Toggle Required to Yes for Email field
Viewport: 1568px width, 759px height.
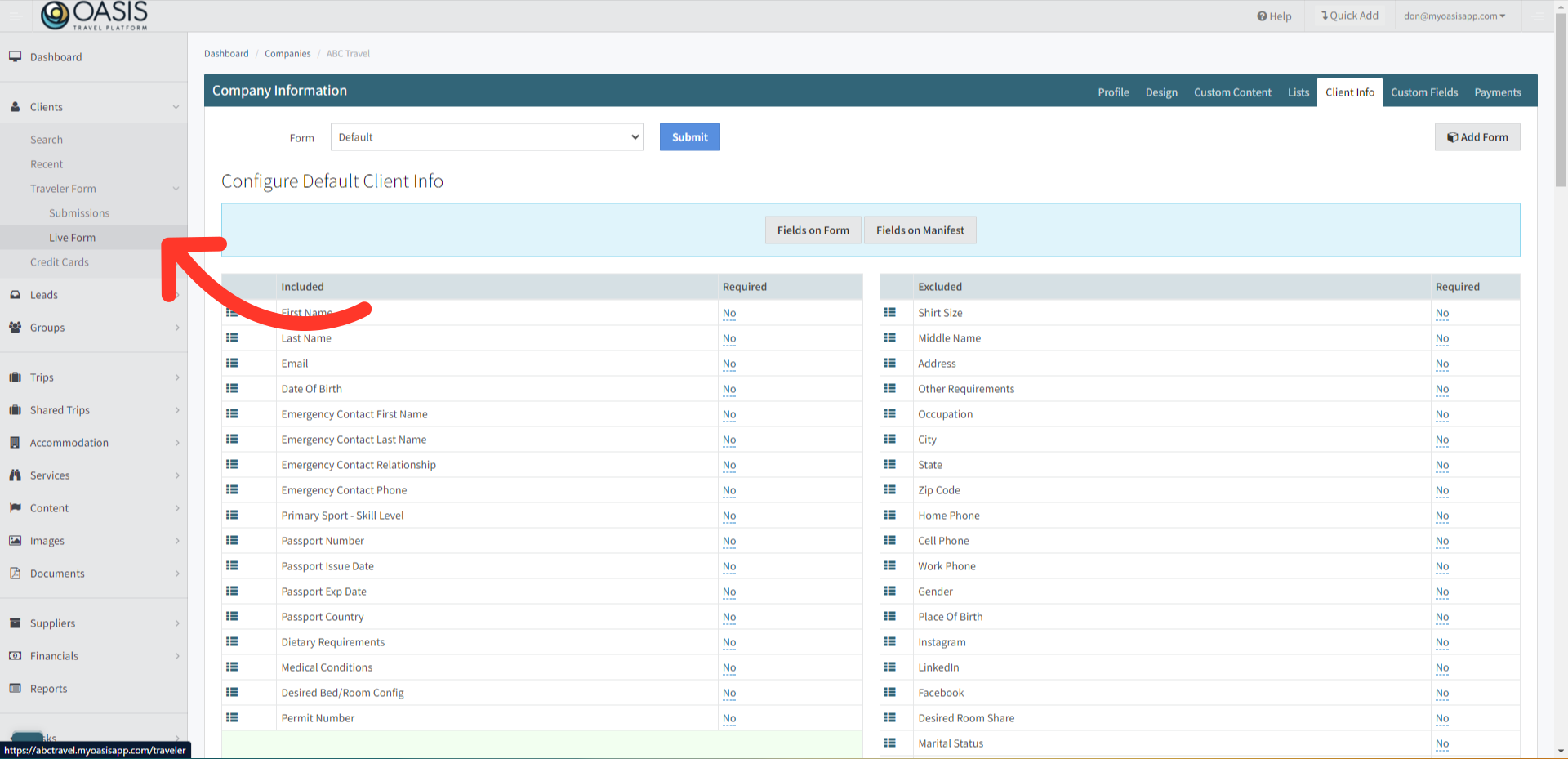pyautogui.click(x=728, y=364)
